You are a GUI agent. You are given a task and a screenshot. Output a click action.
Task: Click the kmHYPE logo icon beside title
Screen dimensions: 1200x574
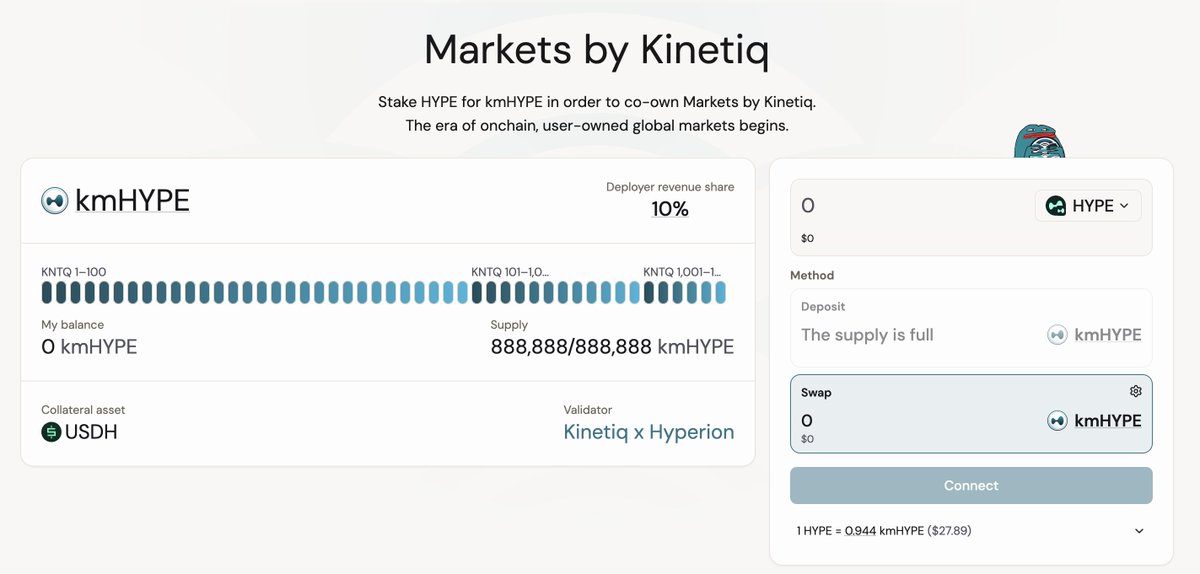tap(54, 200)
